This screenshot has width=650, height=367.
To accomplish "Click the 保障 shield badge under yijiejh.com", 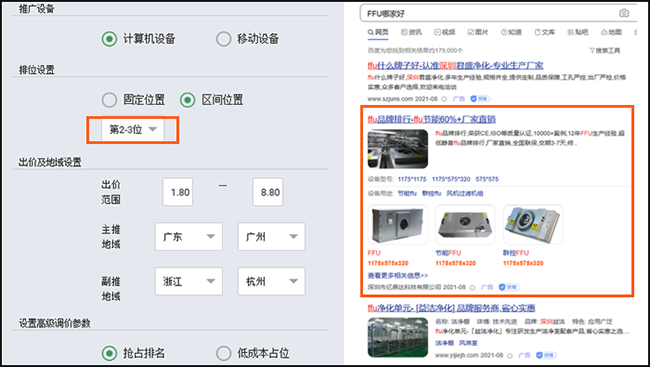I will (546, 355).
